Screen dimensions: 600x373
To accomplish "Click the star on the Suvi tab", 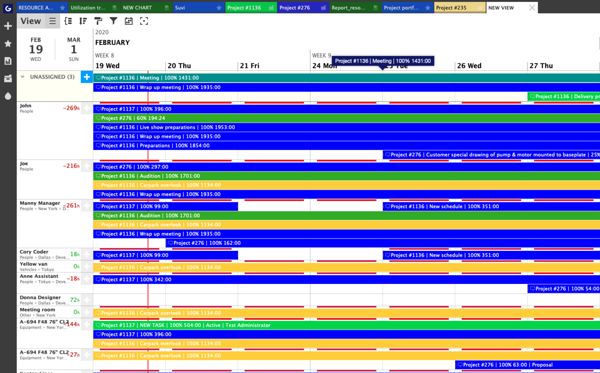I will click(x=219, y=8).
